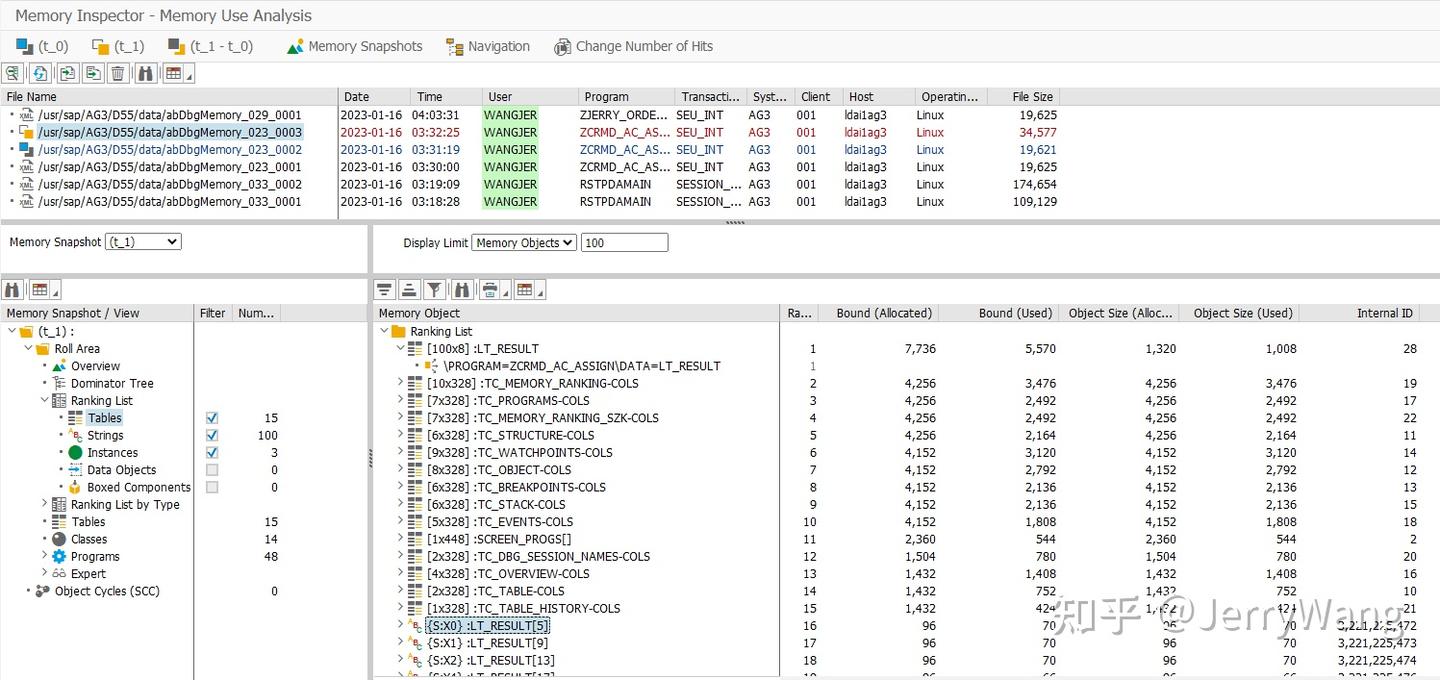This screenshot has width=1440, height=680.
Task: Click the Strings ABC icon
Action: pos(76,435)
